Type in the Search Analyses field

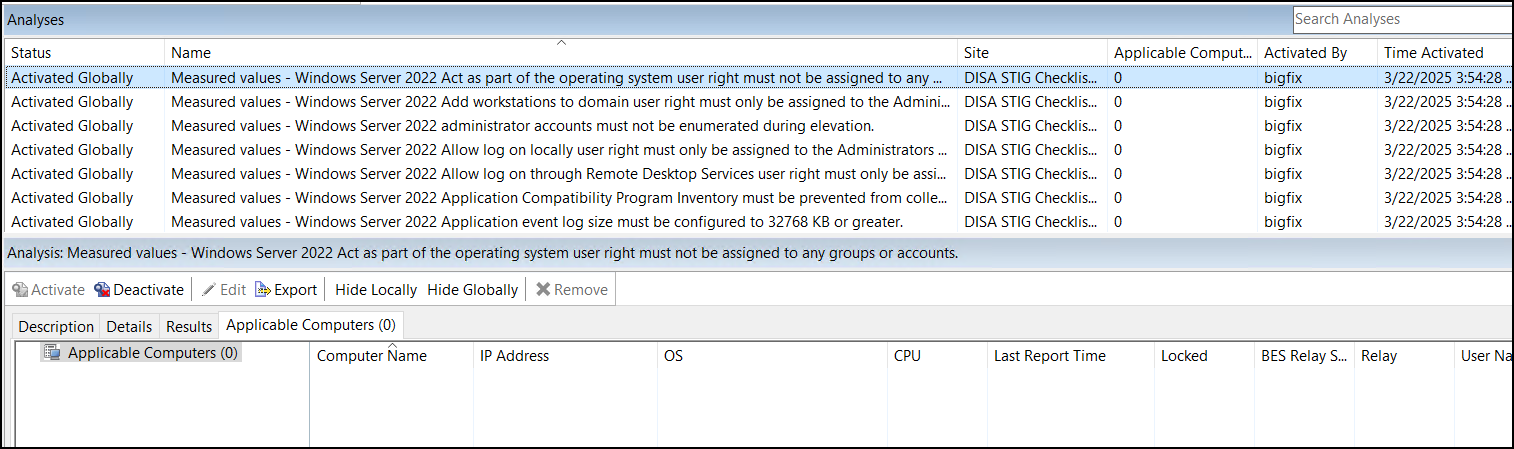pyautogui.click(x=1400, y=19)
